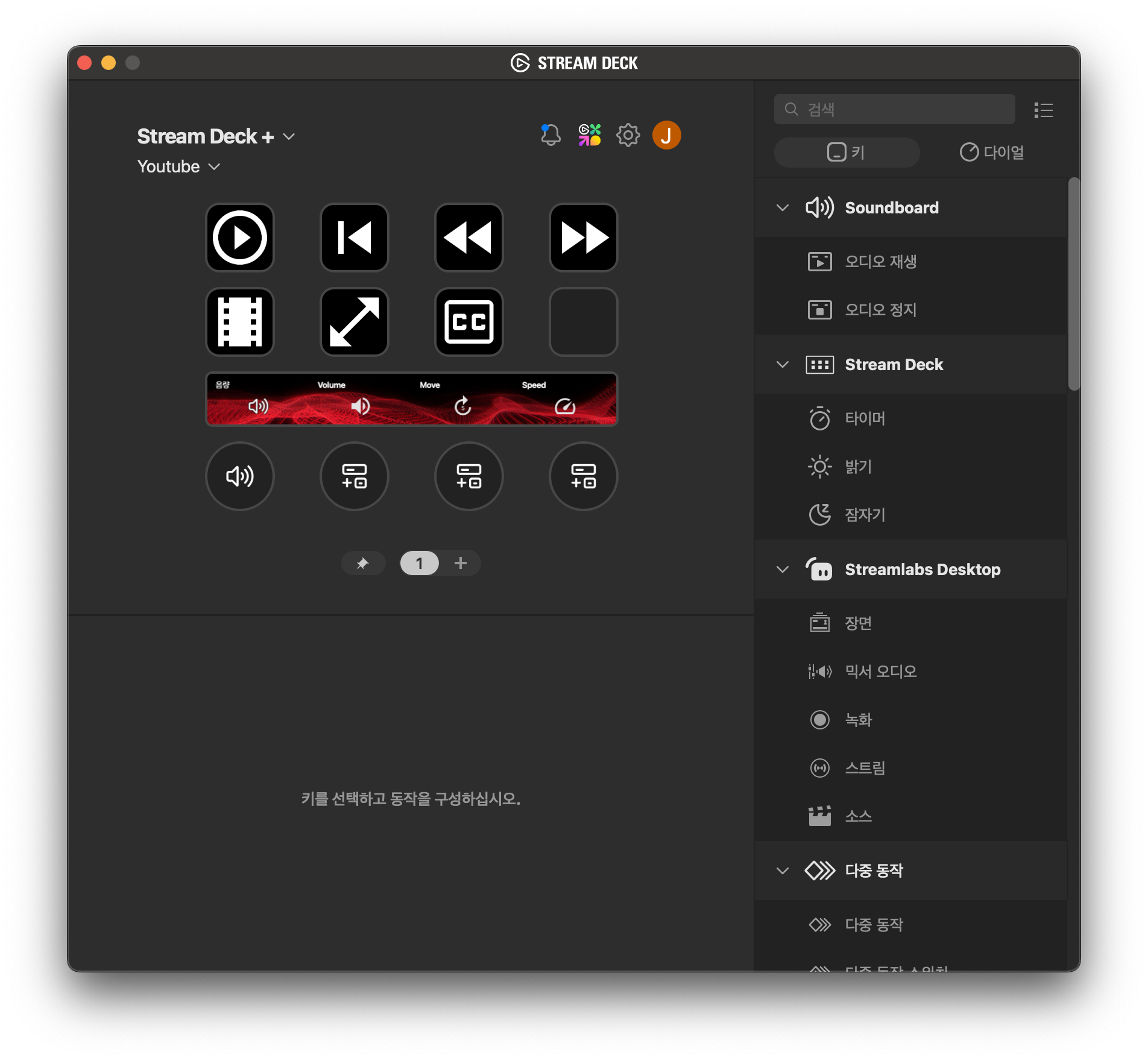
Task: Open the notifications bell
Action: [550, 135]
